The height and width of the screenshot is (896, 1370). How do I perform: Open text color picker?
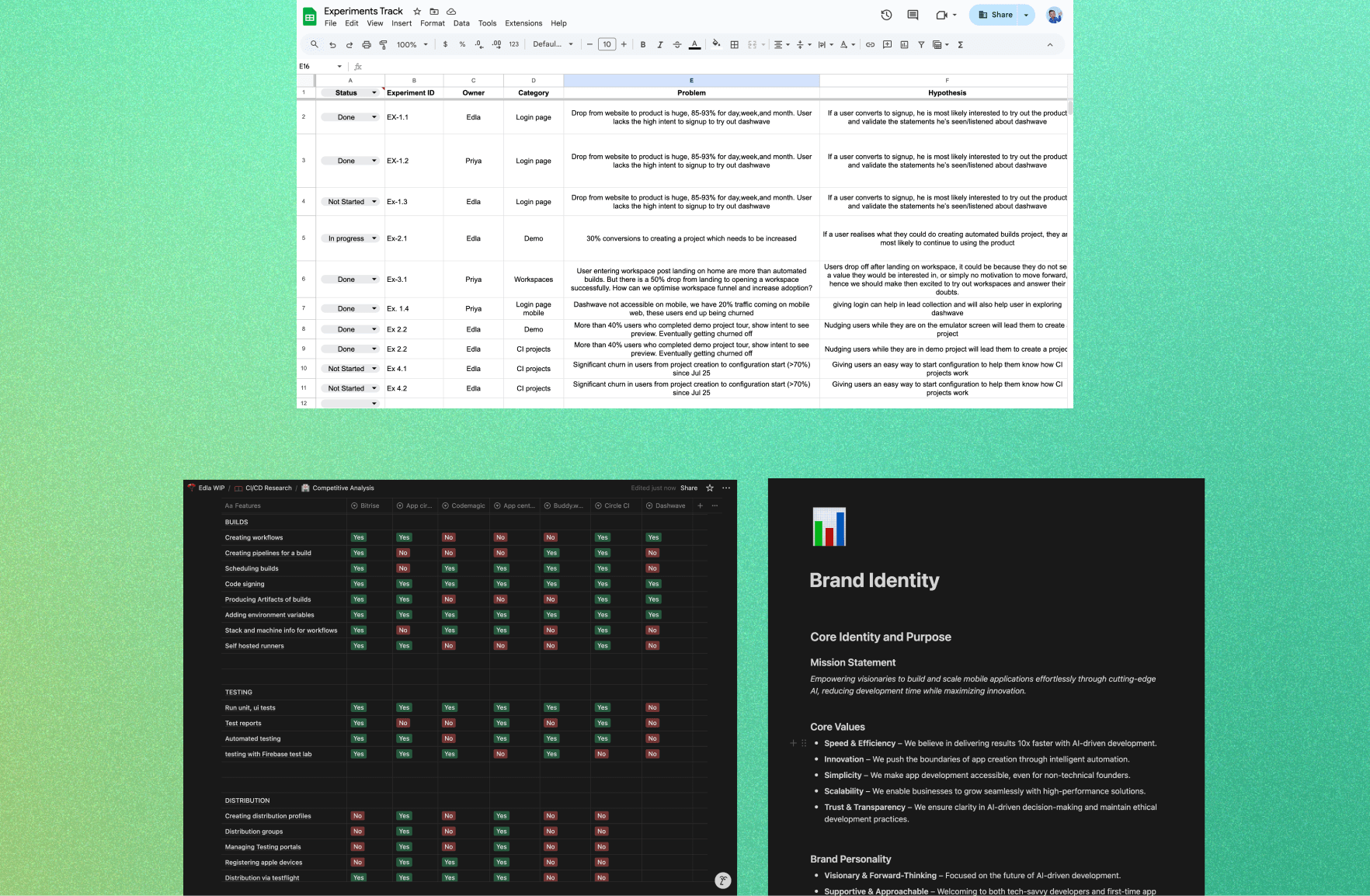coord(694,44)
